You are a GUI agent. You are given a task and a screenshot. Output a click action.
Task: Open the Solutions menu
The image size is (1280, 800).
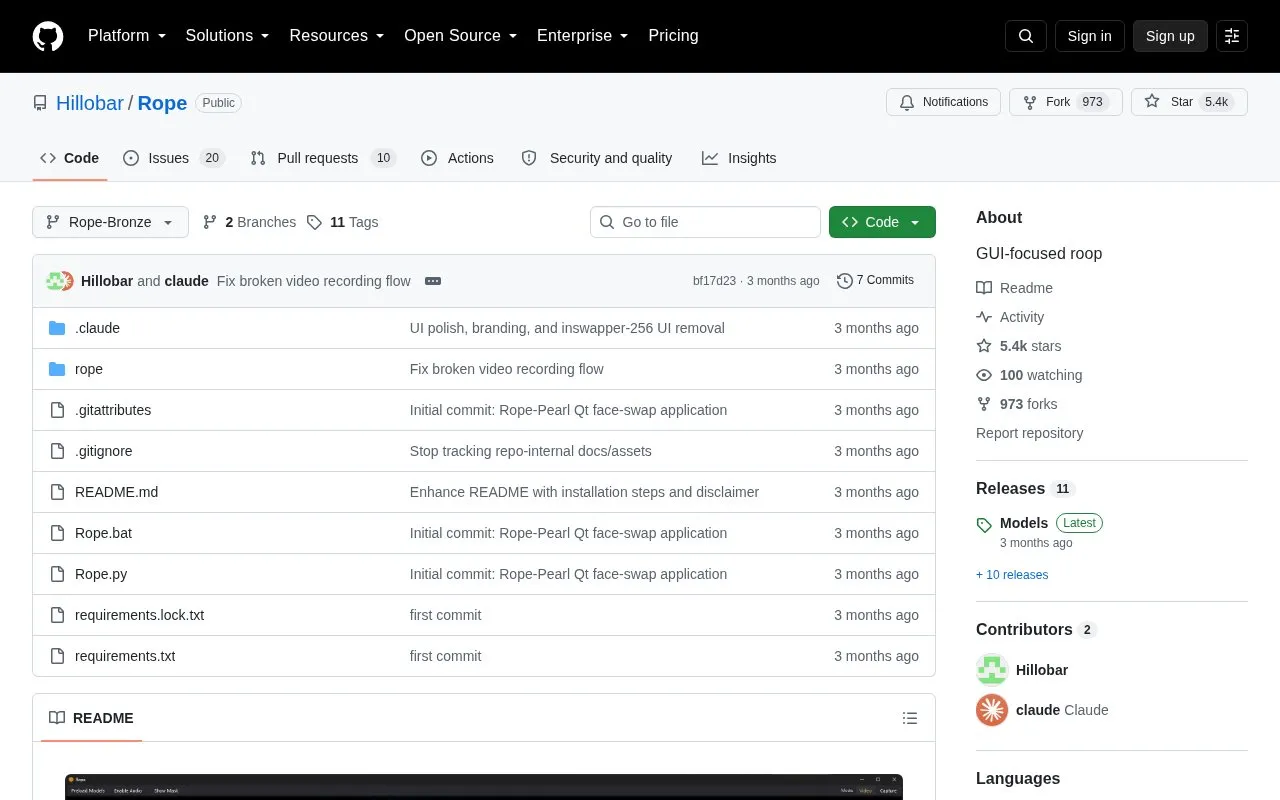(x=228, y=36)
